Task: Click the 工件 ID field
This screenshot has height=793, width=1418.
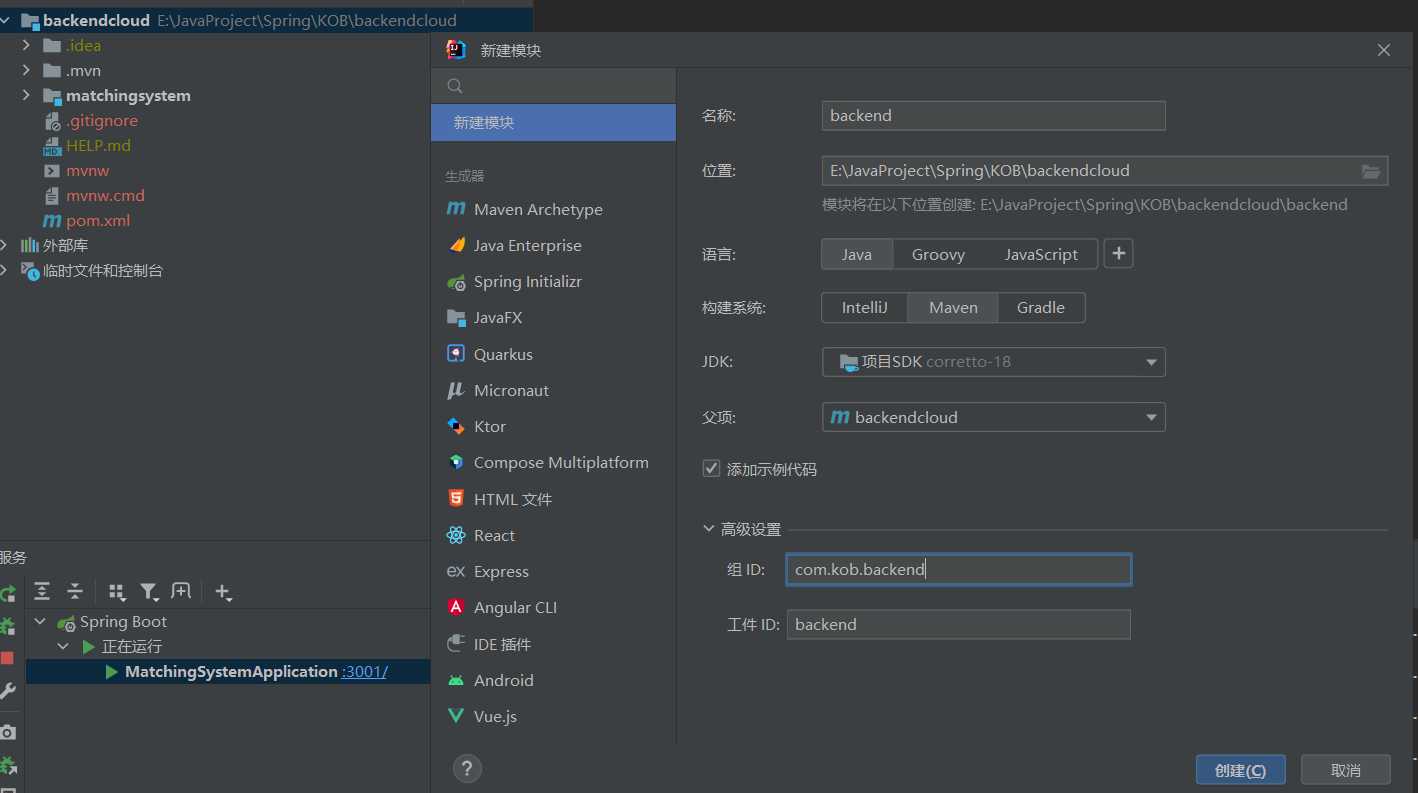Action: coord(959,625)
